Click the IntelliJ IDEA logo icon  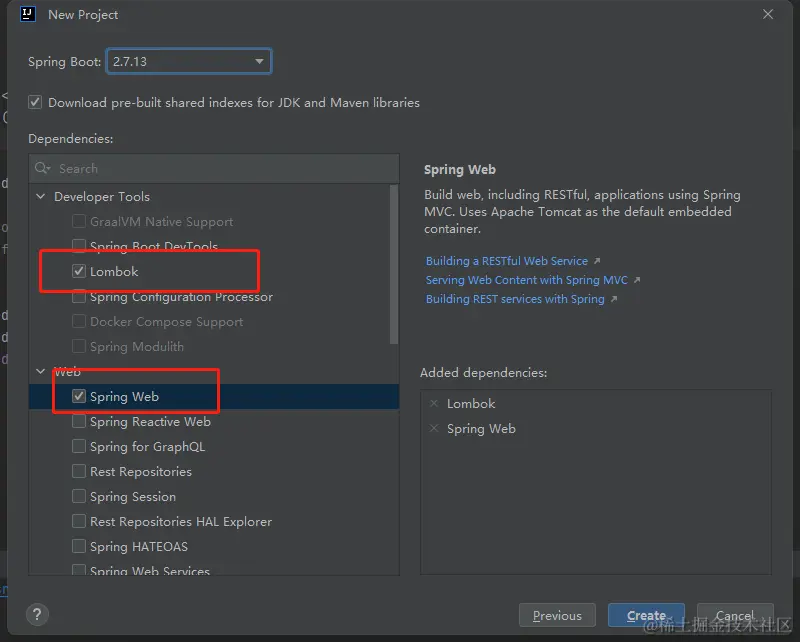28,14
